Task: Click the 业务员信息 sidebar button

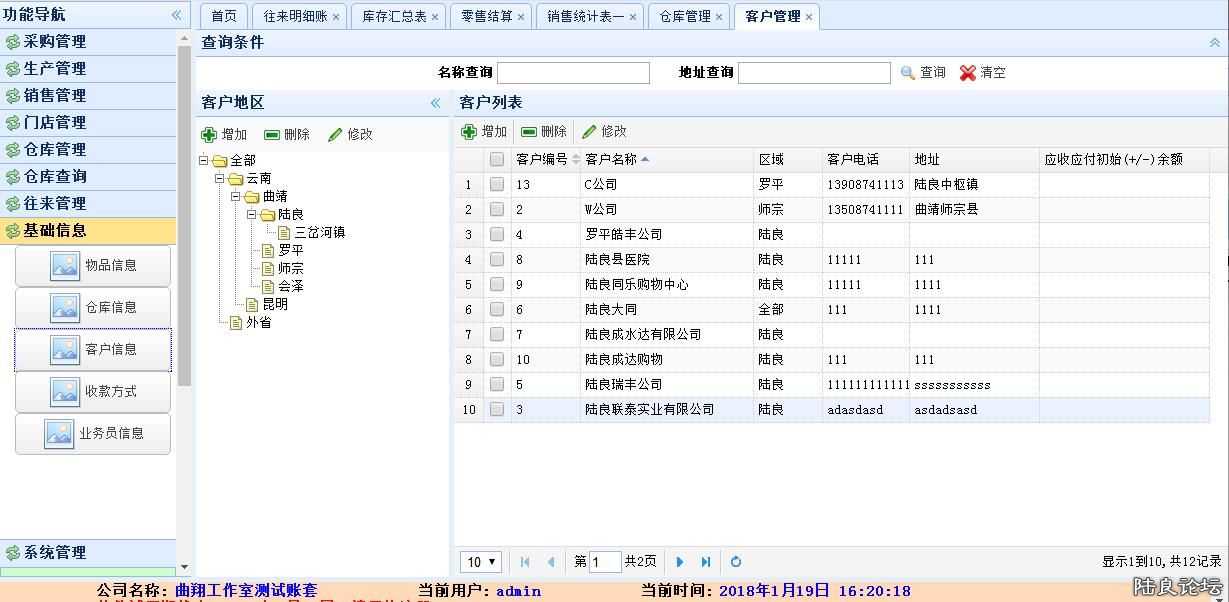Action: point(93,434)
